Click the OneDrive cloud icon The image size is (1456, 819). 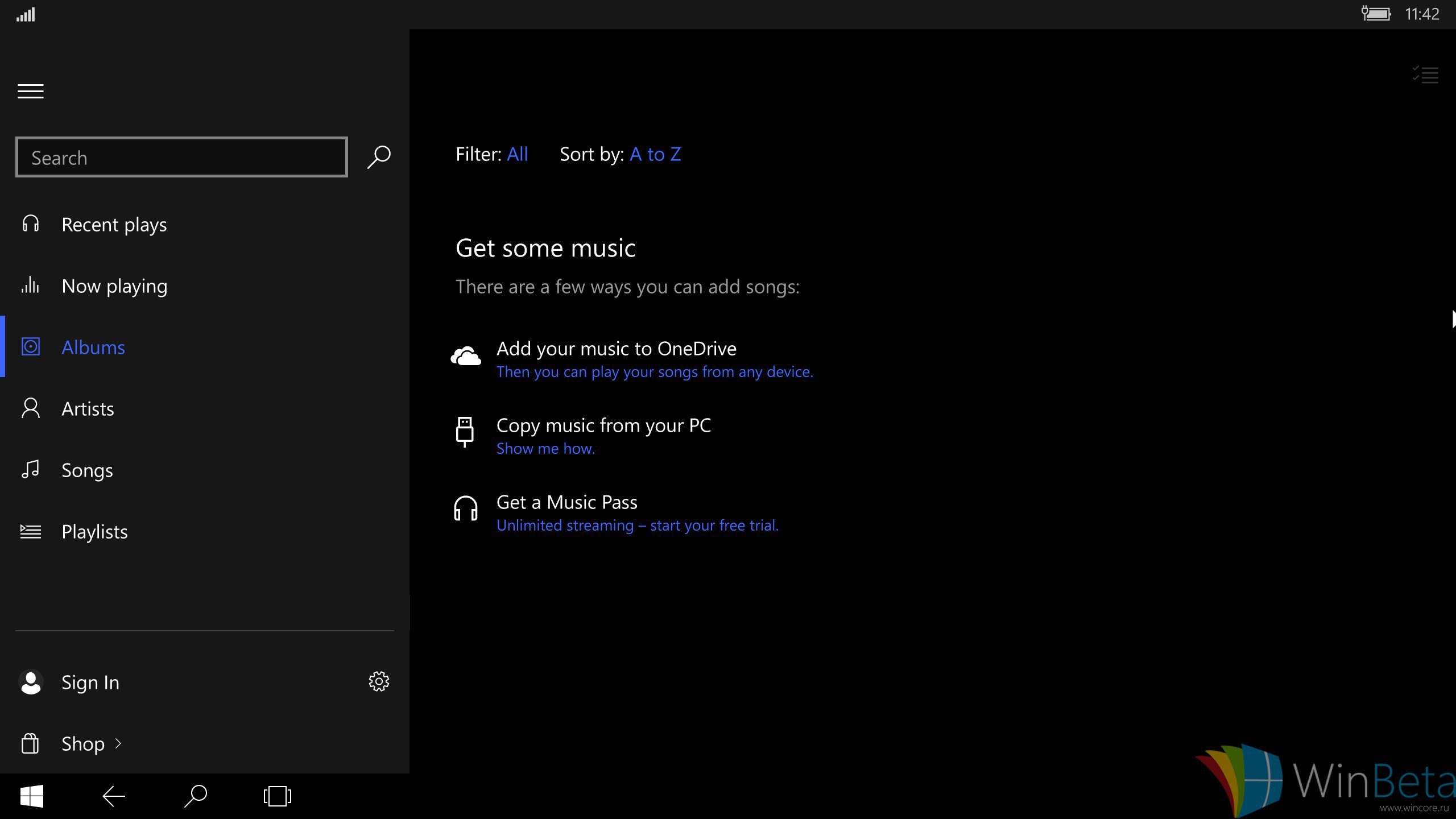(466, 356)
